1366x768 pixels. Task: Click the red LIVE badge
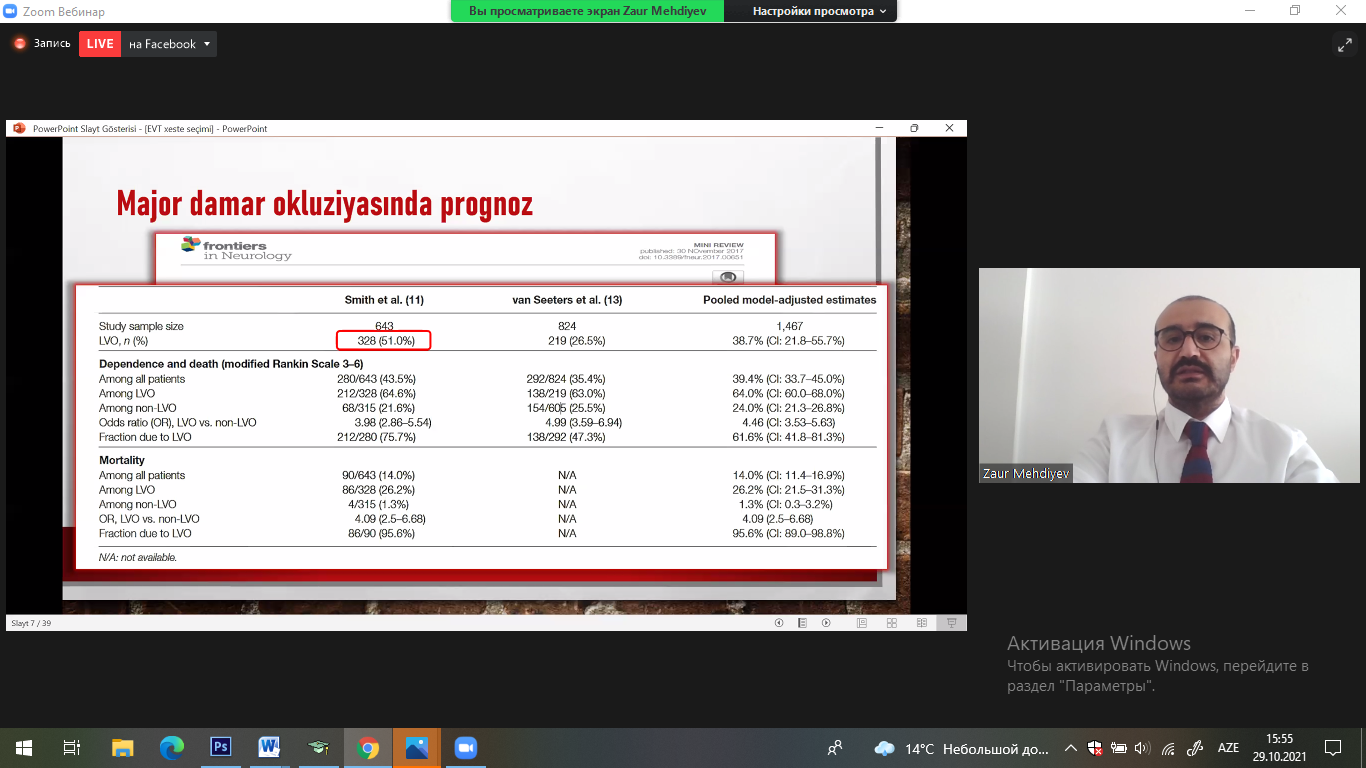tap(100, 44)
